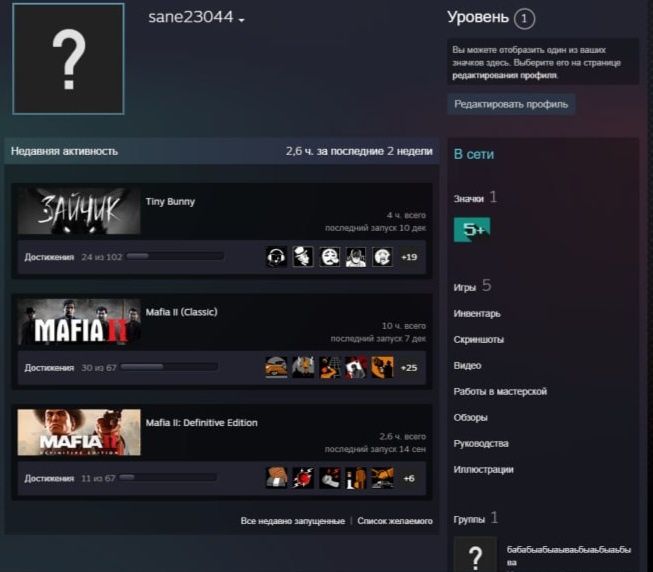Open the бабабыабыаывабыабыабы group name link
Screen dimensions: 653x572
(x=569, y=556)
